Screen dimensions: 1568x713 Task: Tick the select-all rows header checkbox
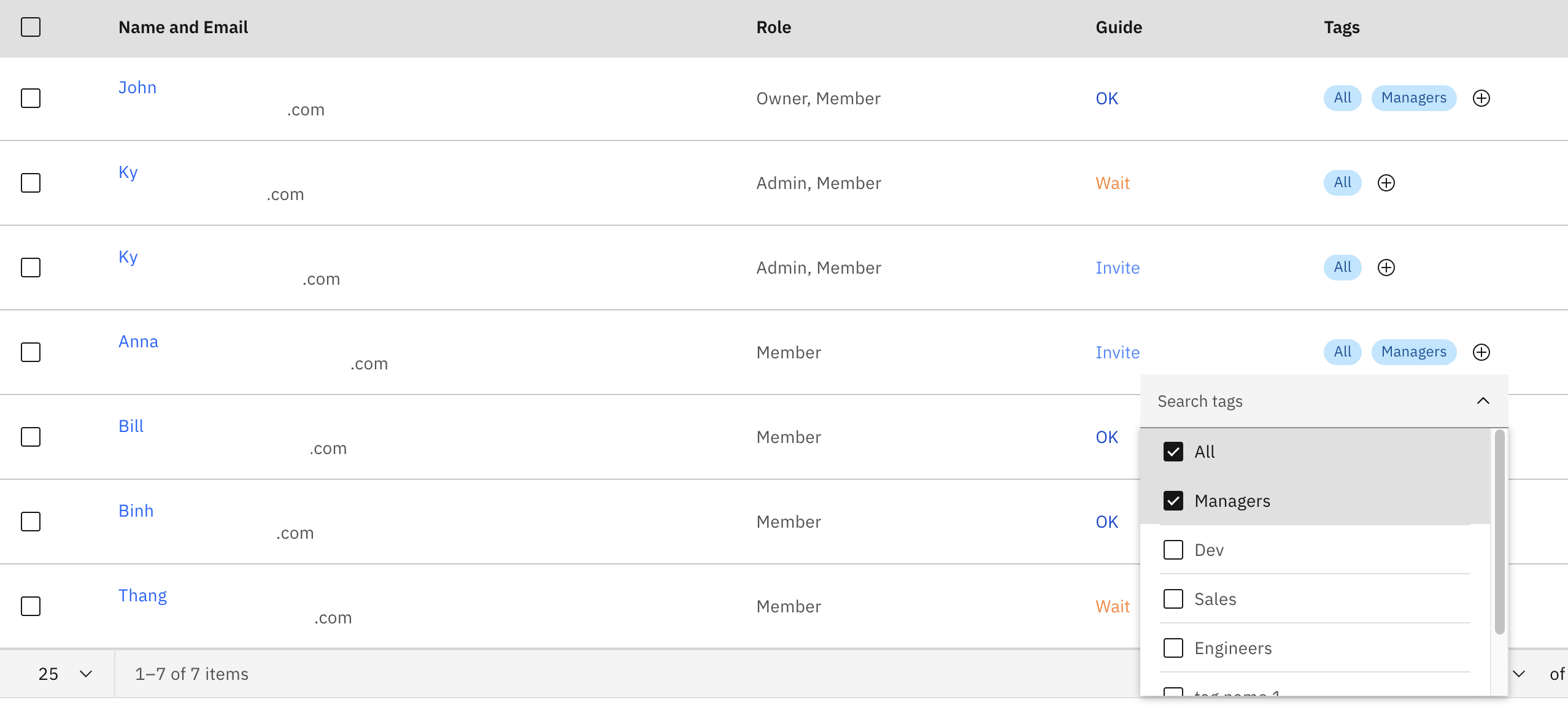pyautogui.click(x=31, y=27)
